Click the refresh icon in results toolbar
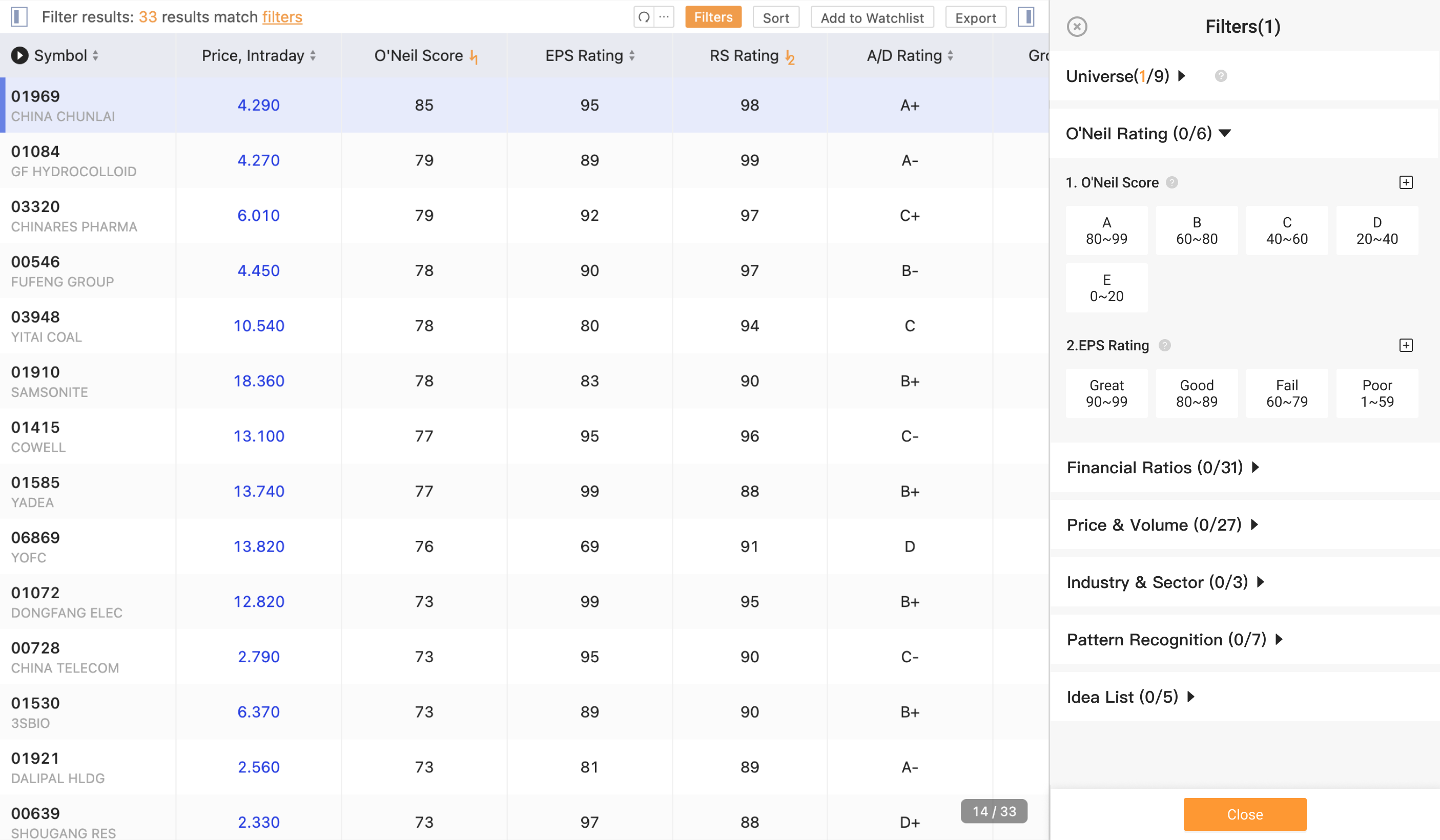This screenshot has width=1440, height=840. (644, 17)
